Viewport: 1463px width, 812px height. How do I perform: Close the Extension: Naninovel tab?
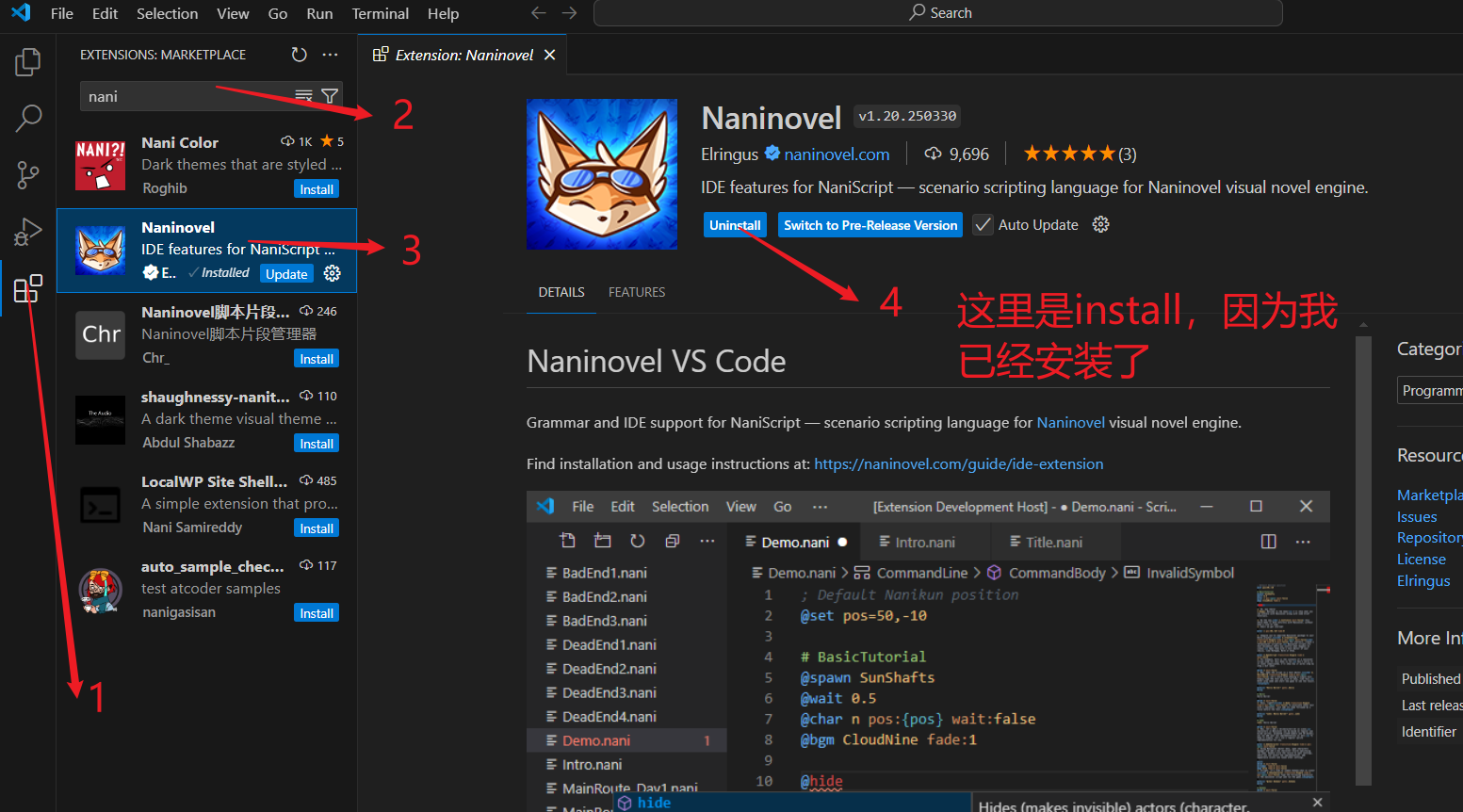coord(550,55)
